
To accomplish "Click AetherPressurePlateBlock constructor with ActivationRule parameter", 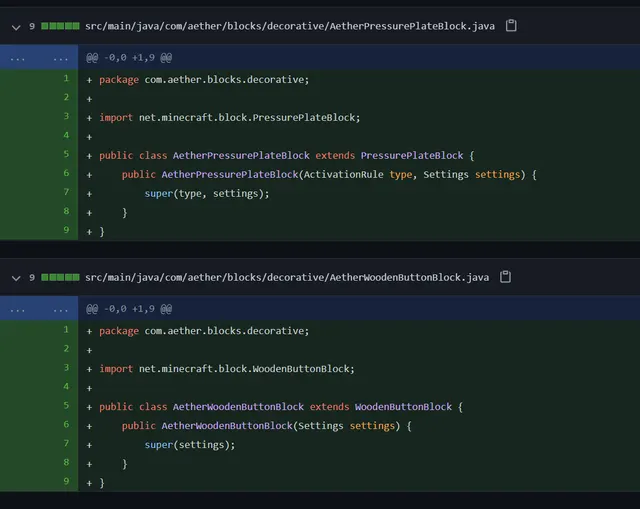I will point(329,175).
